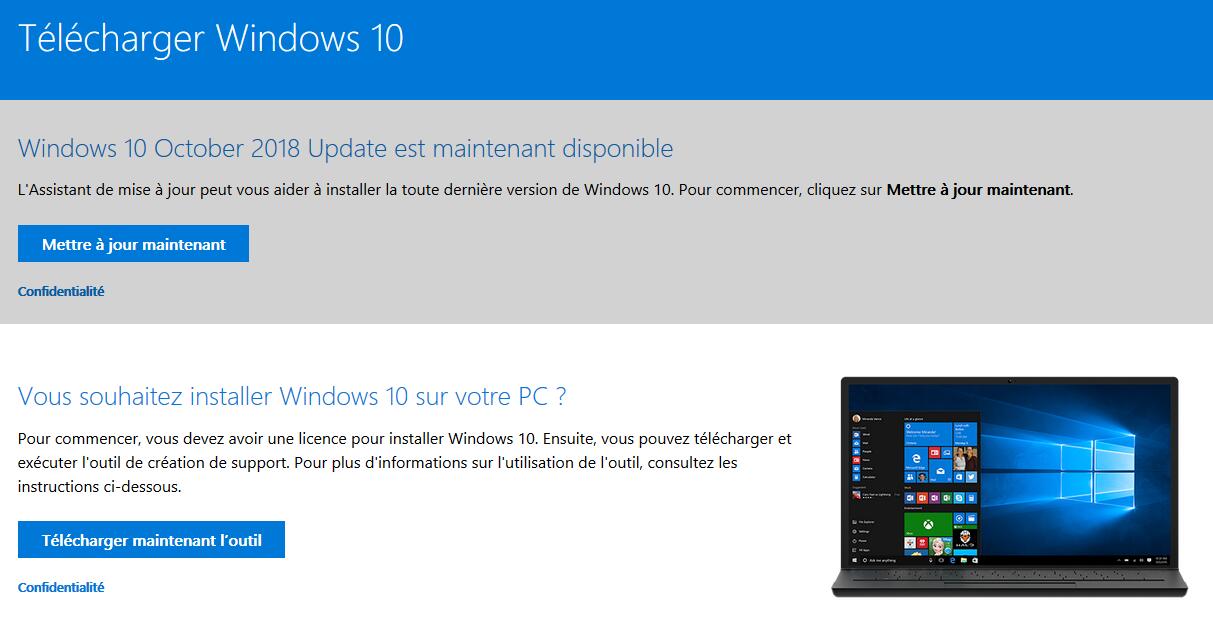Screen dimensions: 1213x624
Task: Click the Xbox green tile in laptop image
Action: 928,524
